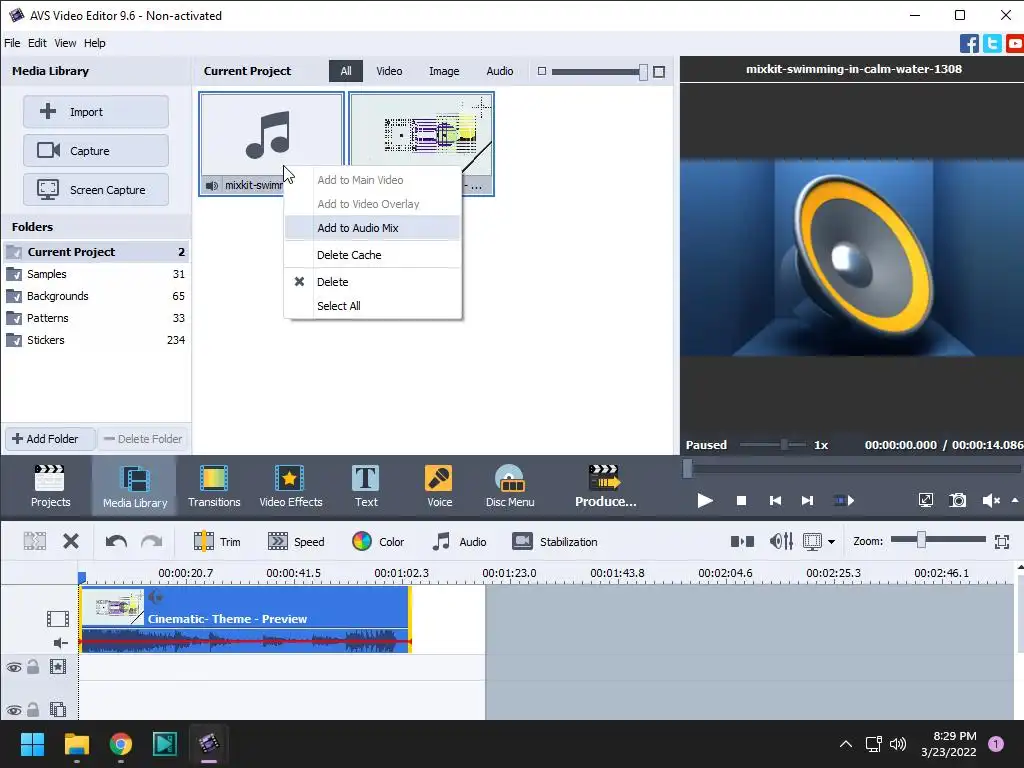The height and width of the screenshot is (768, 1024).
Task: Open the Text tool
Action: point(366,486)
